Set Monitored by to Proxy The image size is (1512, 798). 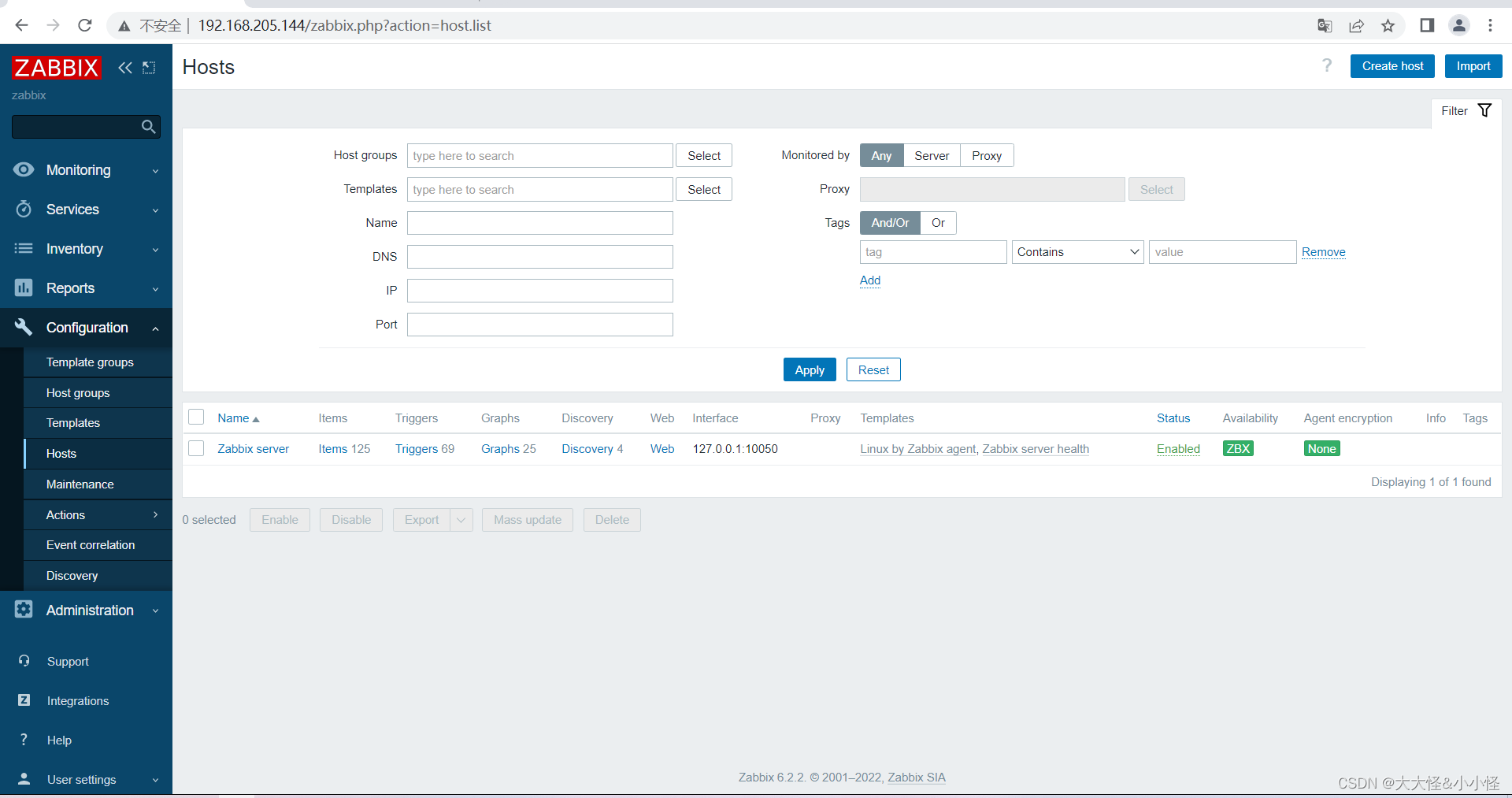[987, 155]
